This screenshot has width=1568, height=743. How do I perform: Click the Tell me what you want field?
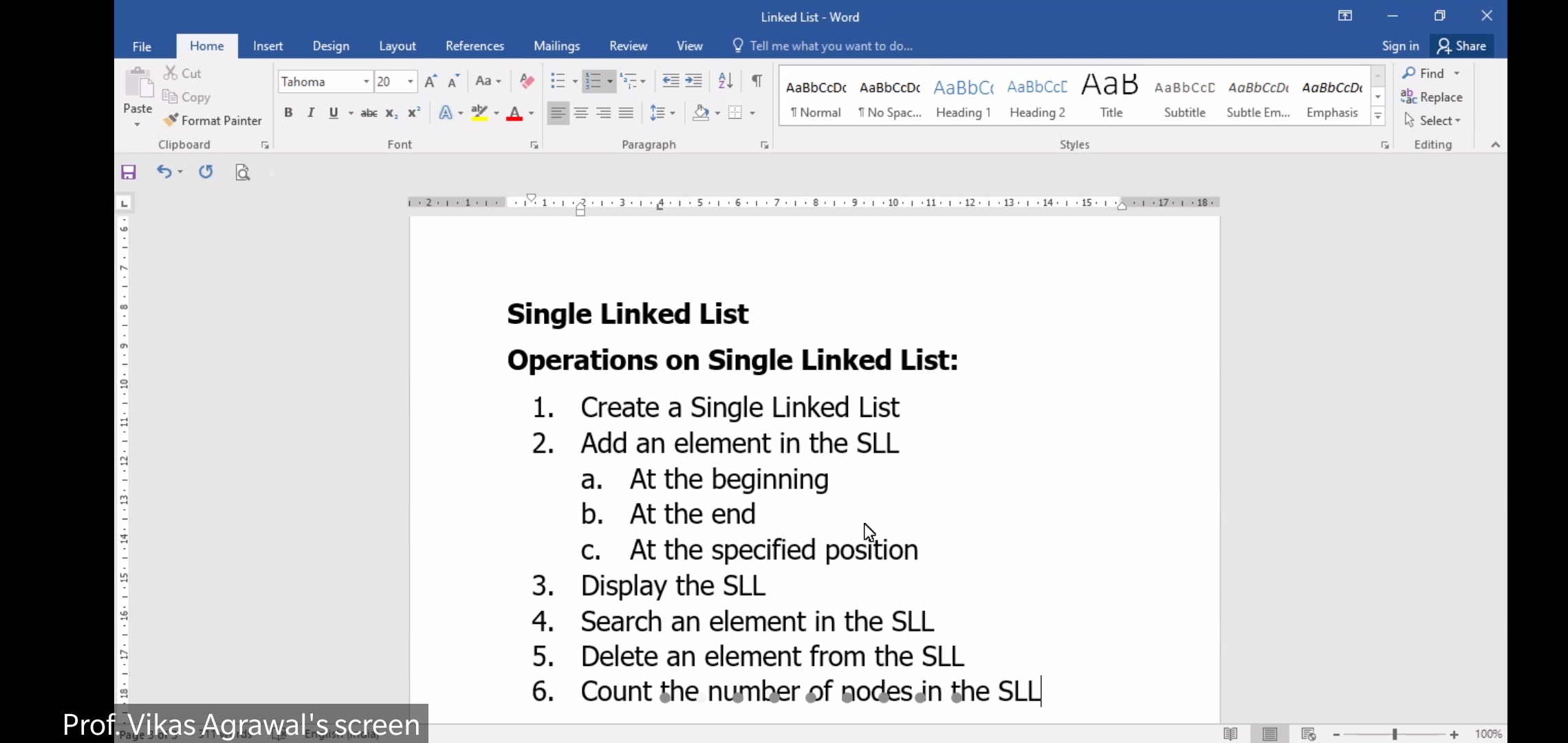click(x=831, y=46)
